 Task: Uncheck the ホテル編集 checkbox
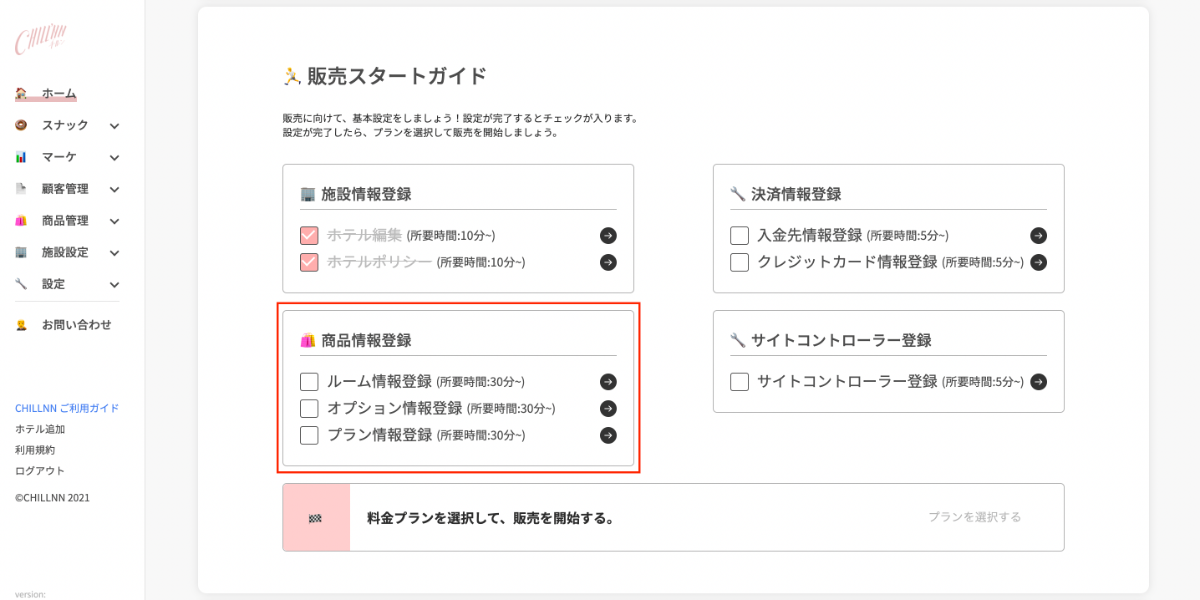(x=309, y=236)
